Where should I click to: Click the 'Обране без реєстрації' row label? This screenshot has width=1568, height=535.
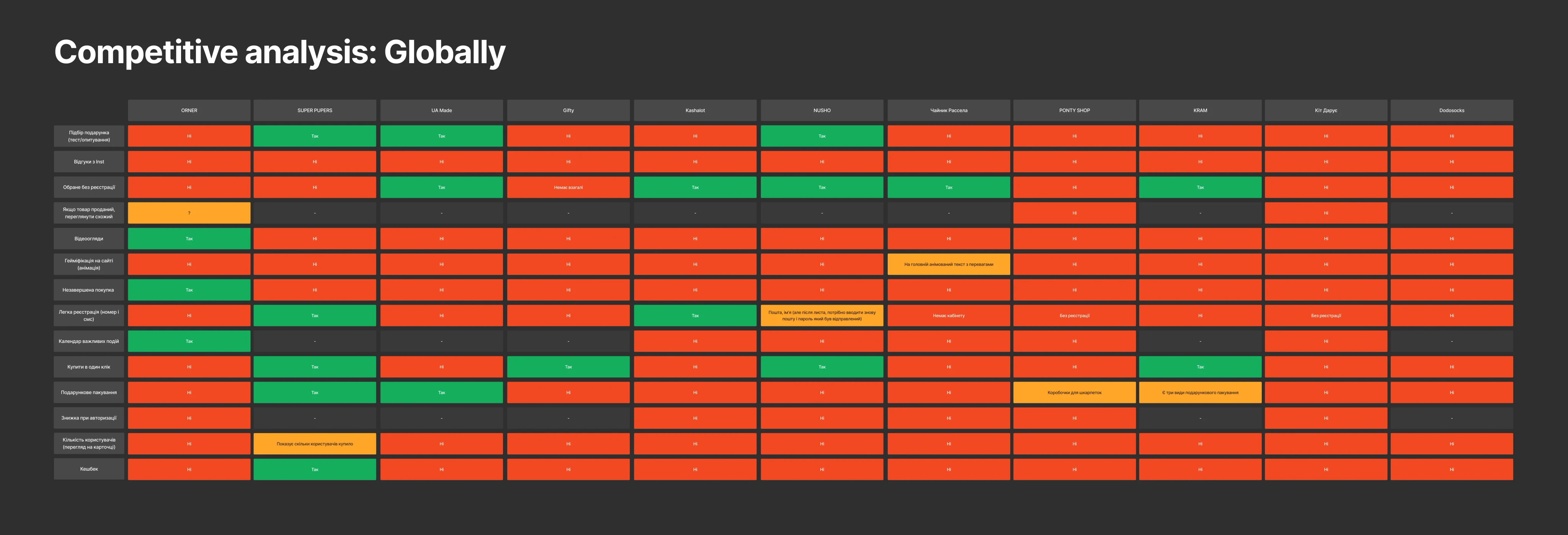pyautogui.click(x=89, y=188)
